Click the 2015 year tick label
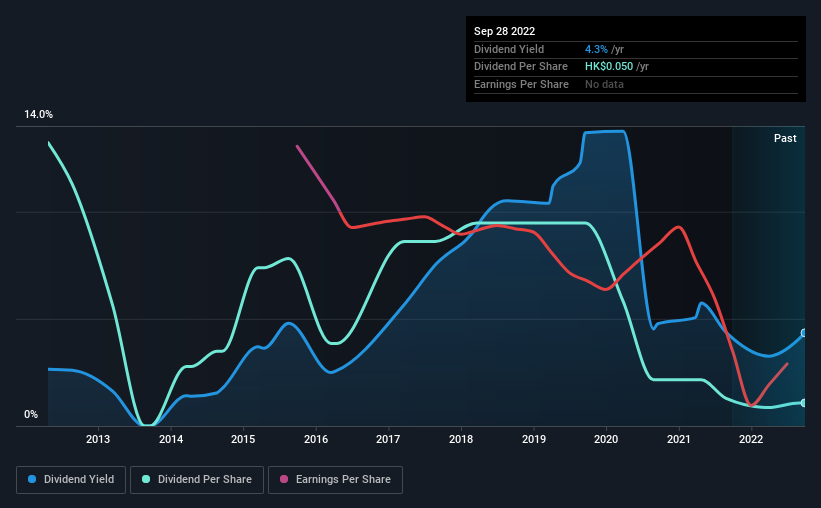Image resolution: width=821 pixels, height=508 pixels. [x=243, y=439]
